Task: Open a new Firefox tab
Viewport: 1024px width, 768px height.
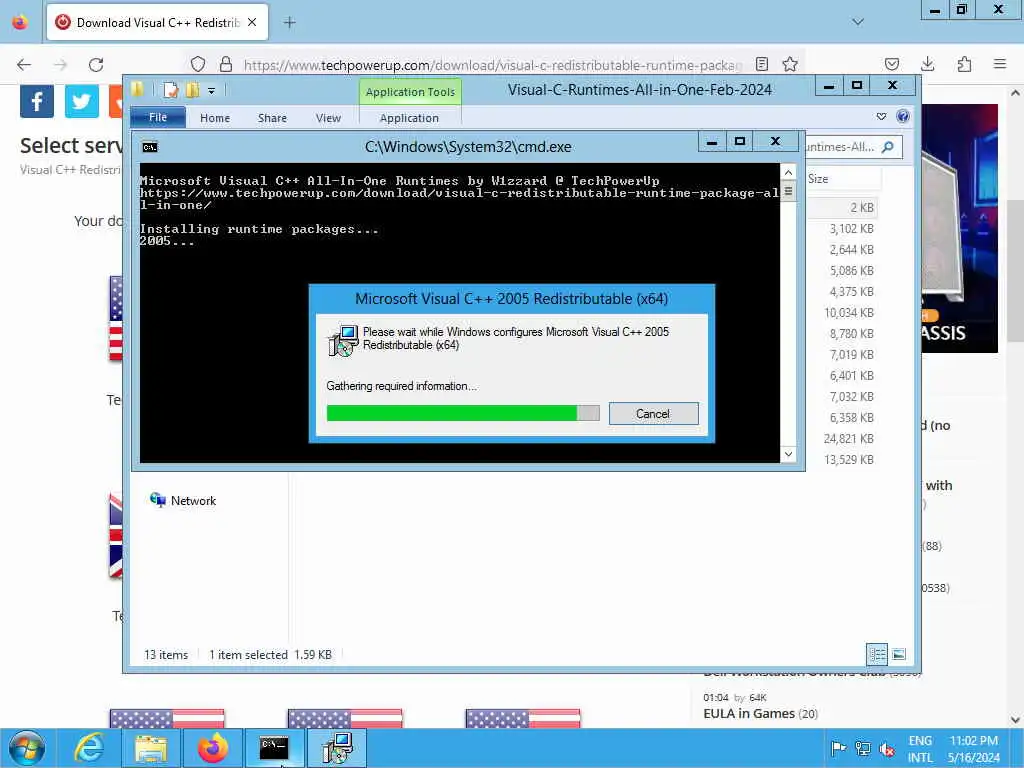Action: (x=289, y=22)
